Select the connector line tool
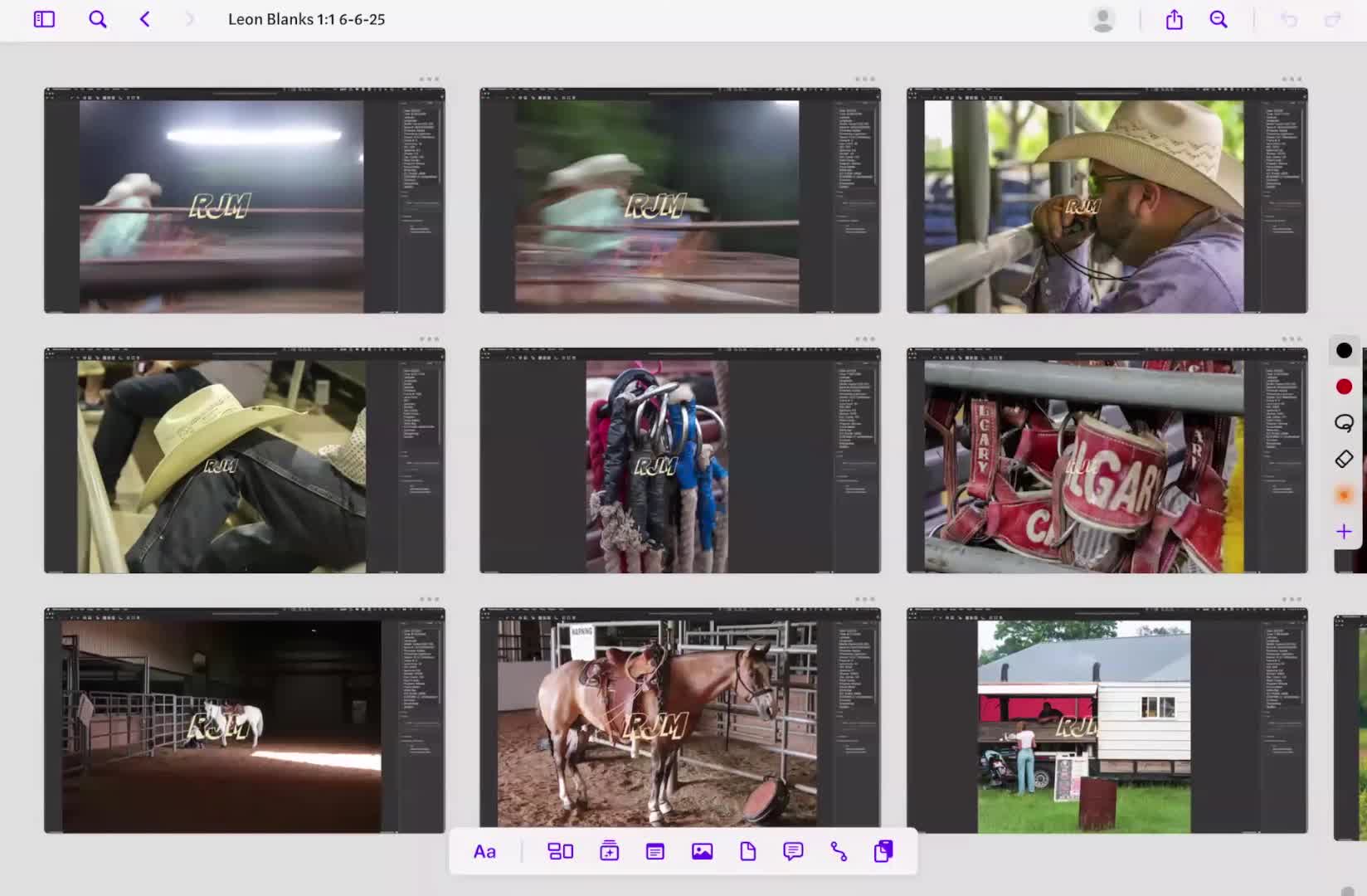The height and width of the screenshot is (896, 1367). tap(839, 851)
